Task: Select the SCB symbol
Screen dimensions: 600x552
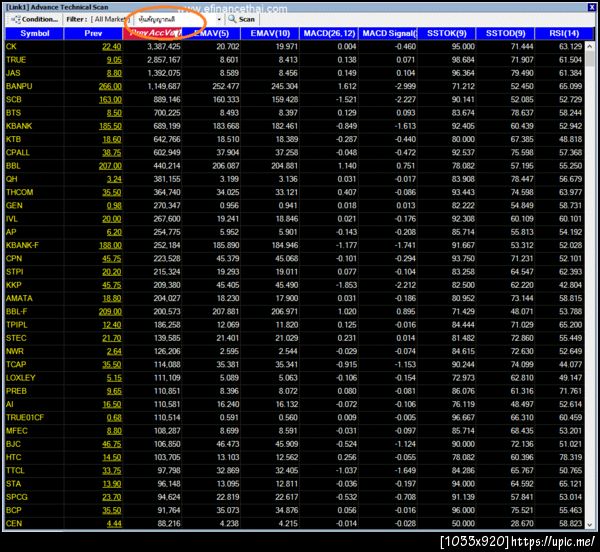Action: (x=13, y=100)
